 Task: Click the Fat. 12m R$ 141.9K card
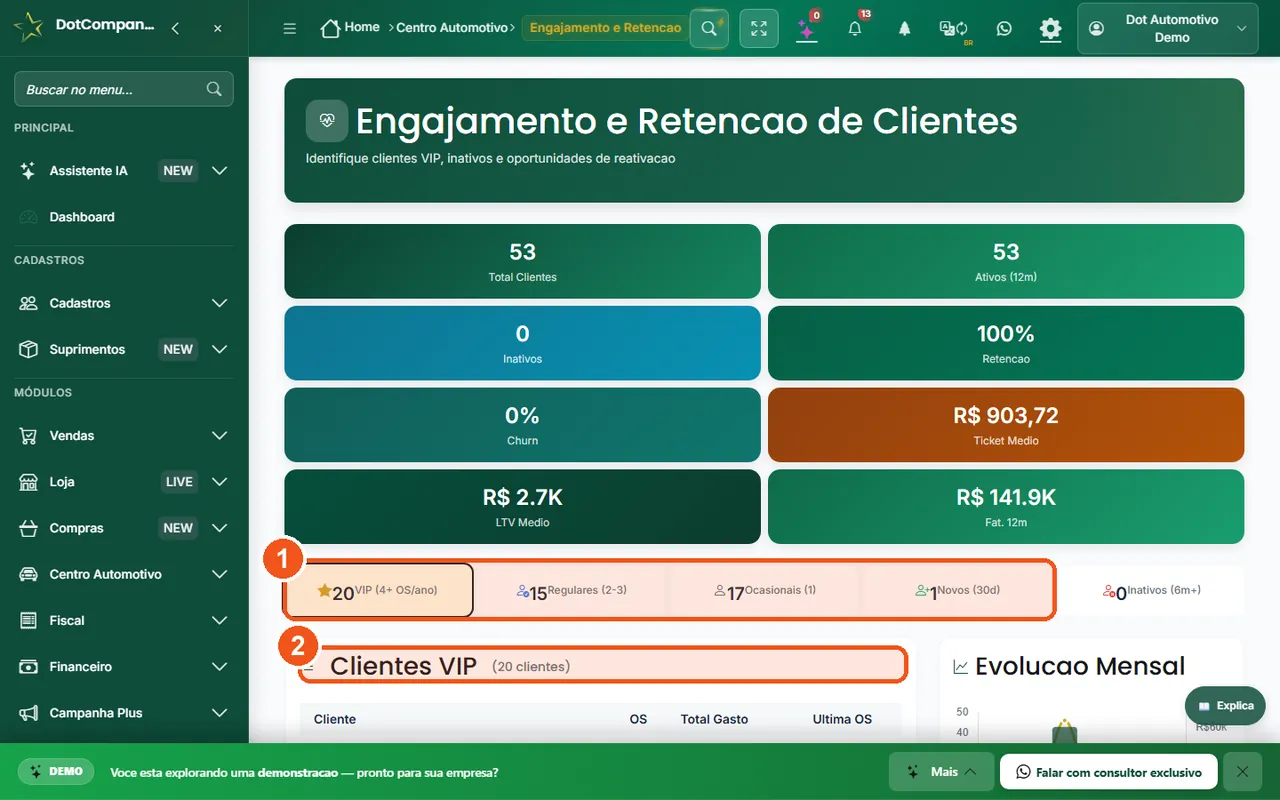(x=1006, y=507)
